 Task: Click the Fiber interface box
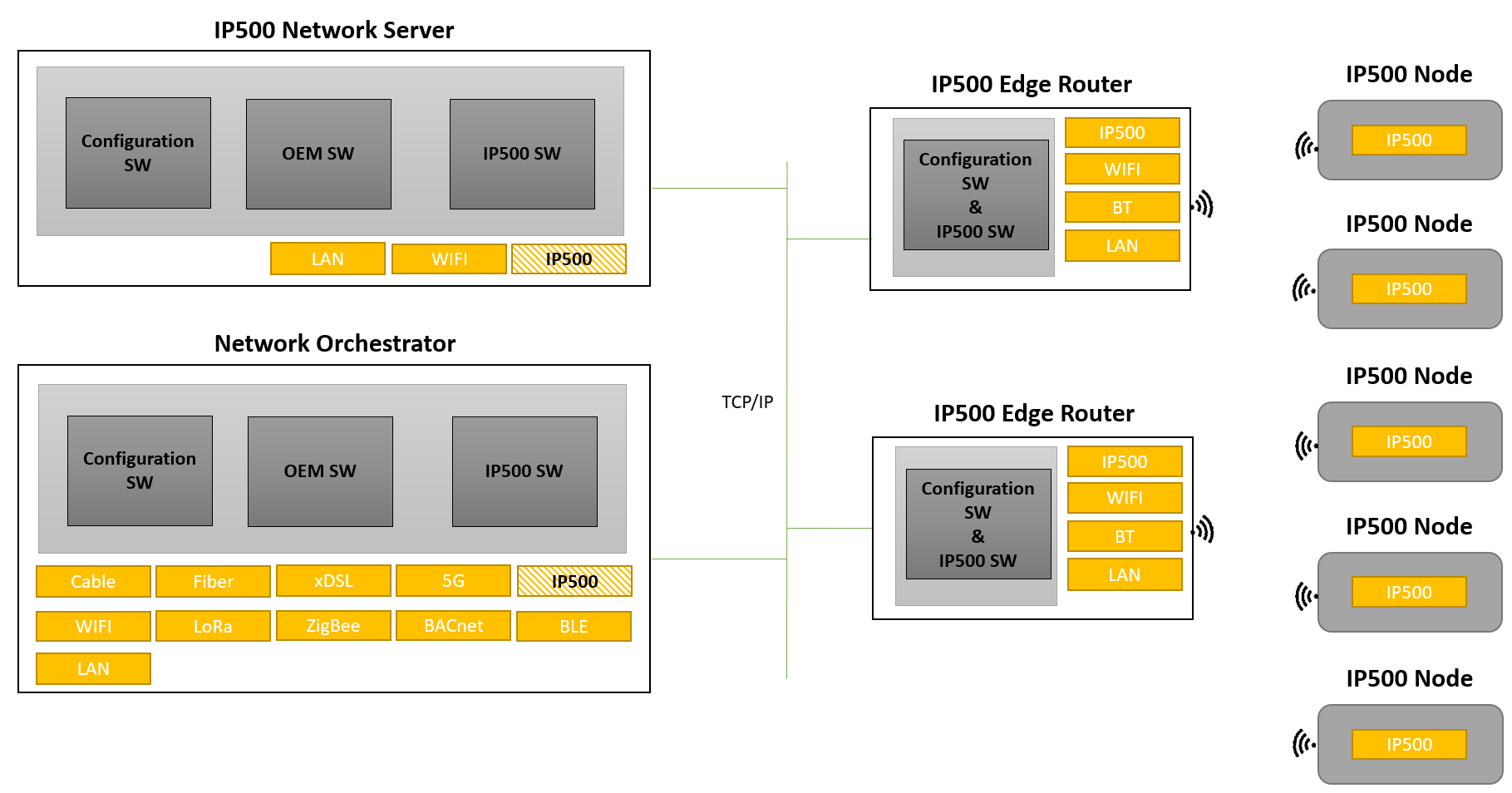(213, 581)
